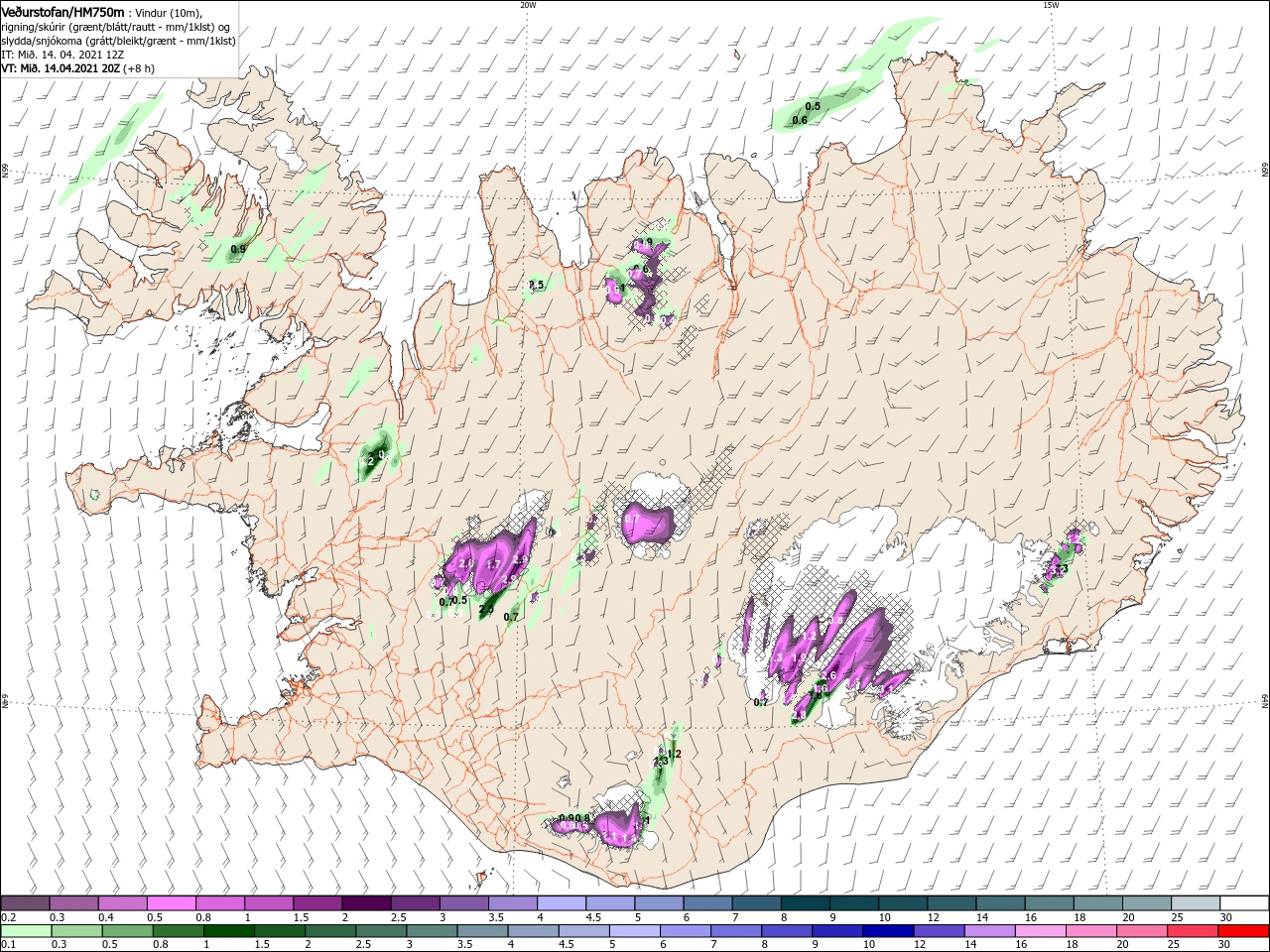1270x952 pixels.
Task: Pick the darkest purple swatch labeled 2, upper row
Action: (x=366, y=904)
